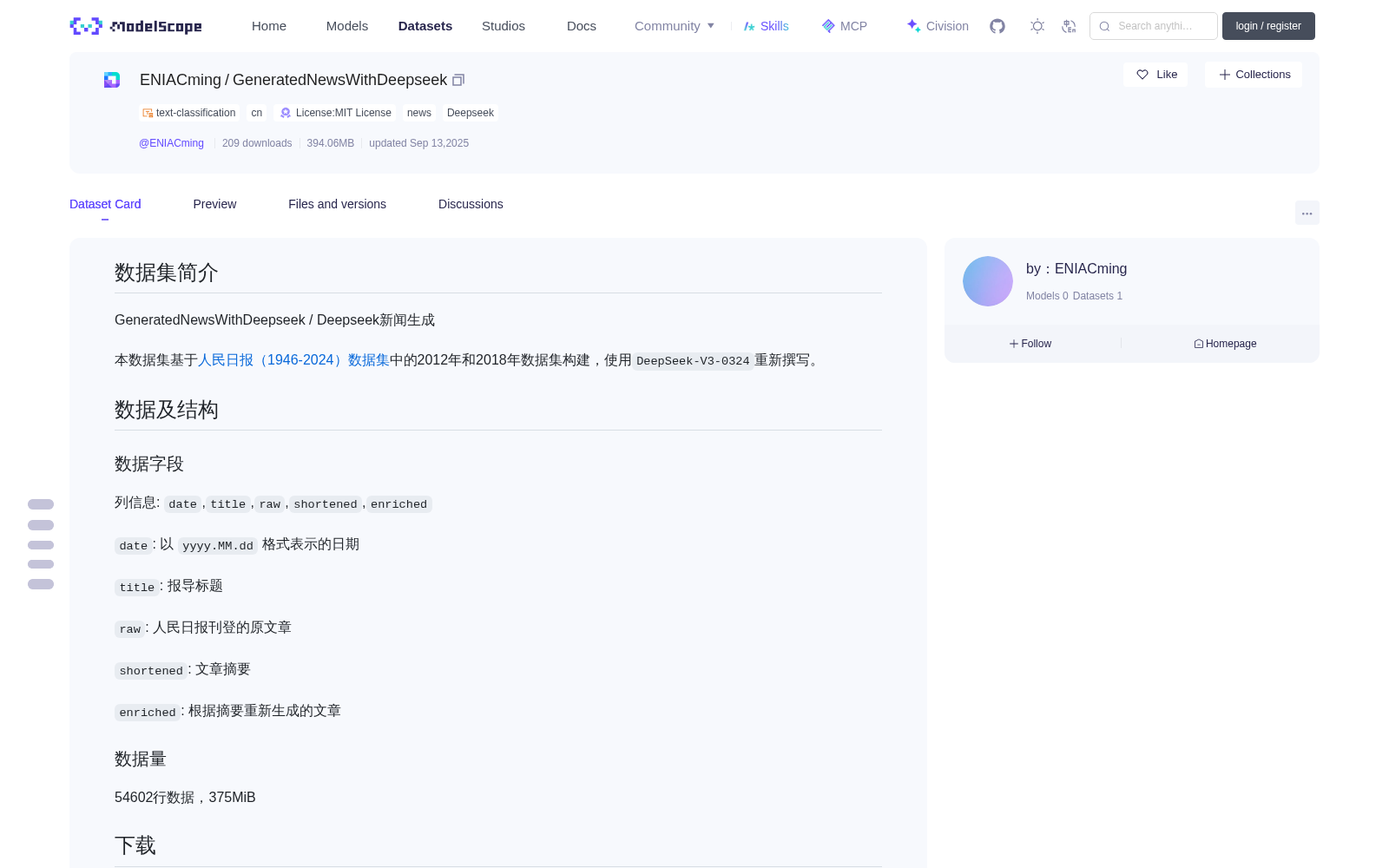The width and height of the screenshot is (1389, 868).
Task: Expand the Community dropdown menu
Action: (675, 26)
